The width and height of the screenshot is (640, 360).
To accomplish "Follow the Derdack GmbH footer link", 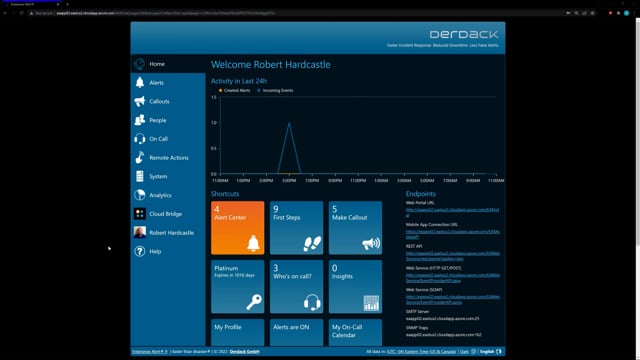I will [244, 351].
